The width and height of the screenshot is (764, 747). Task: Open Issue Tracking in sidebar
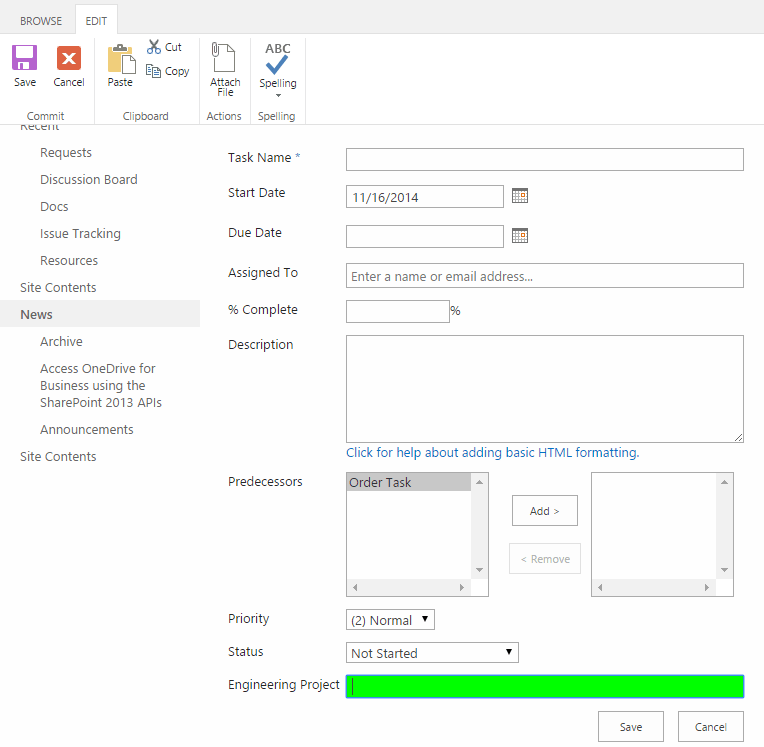click(80, 234)
